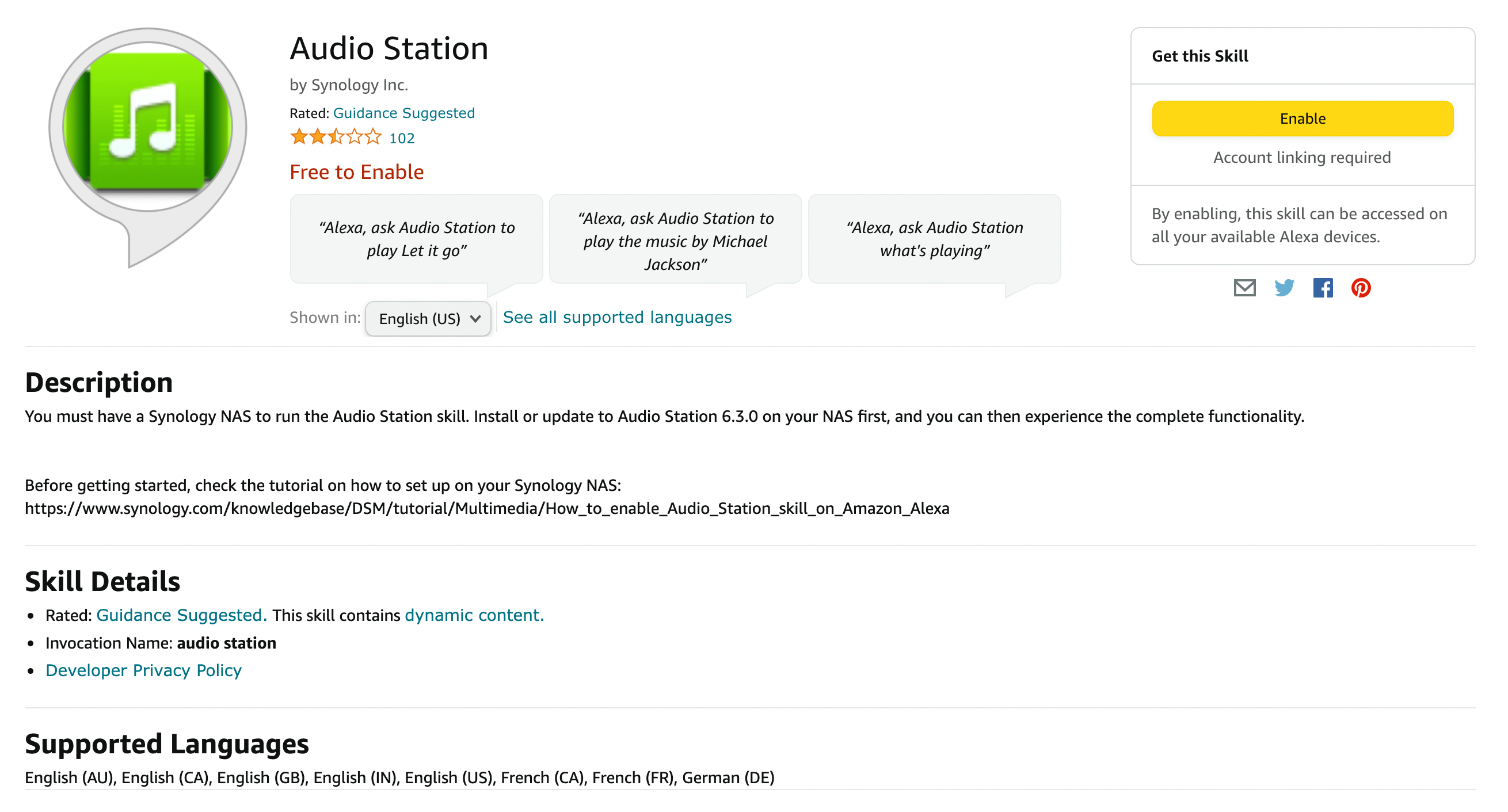Toggle account linking requirement
The width and height of the screenshot is (1508, 812).
click(x=1301, y=157)
